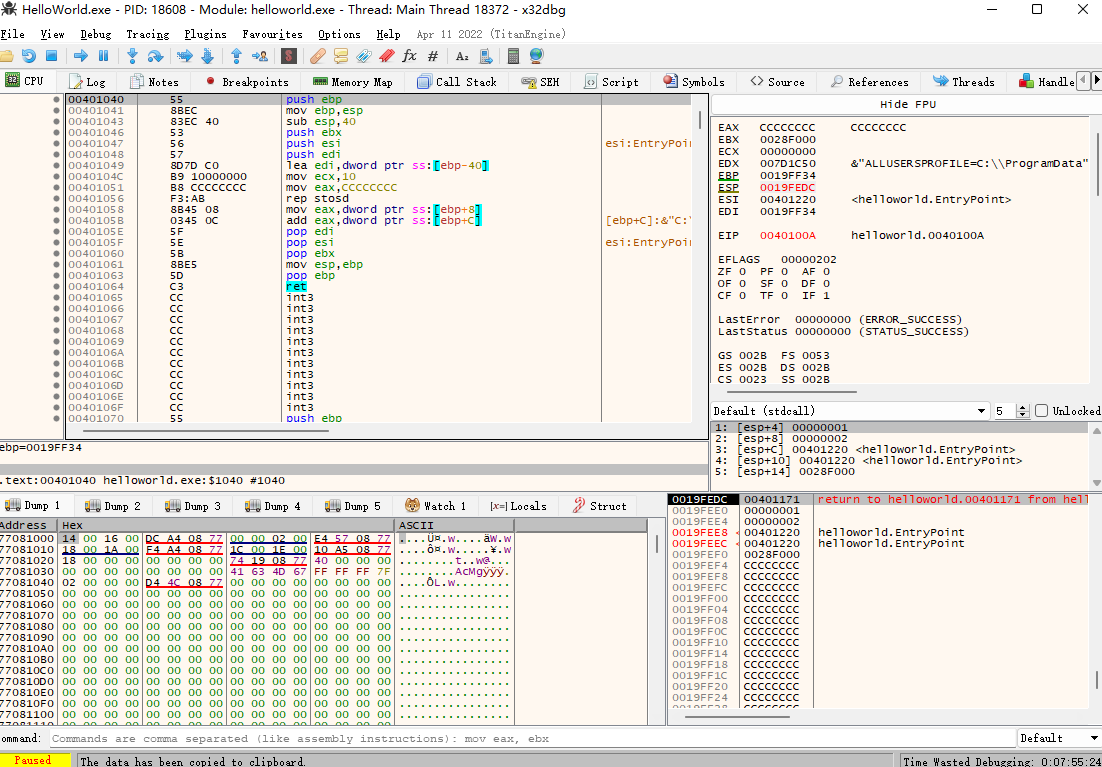Open the calling convention Default (stdcall) dropdown
Viewport: 1102px width, 767px height.
(850, 411)
